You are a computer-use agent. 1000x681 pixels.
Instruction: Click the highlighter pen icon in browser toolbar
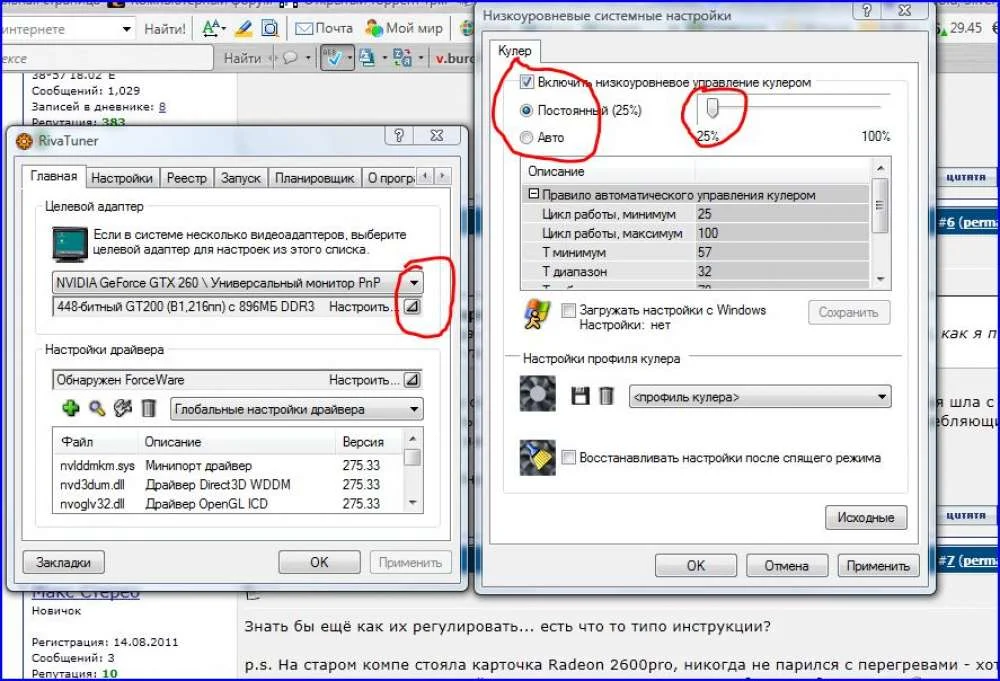[x=243, y=28]
